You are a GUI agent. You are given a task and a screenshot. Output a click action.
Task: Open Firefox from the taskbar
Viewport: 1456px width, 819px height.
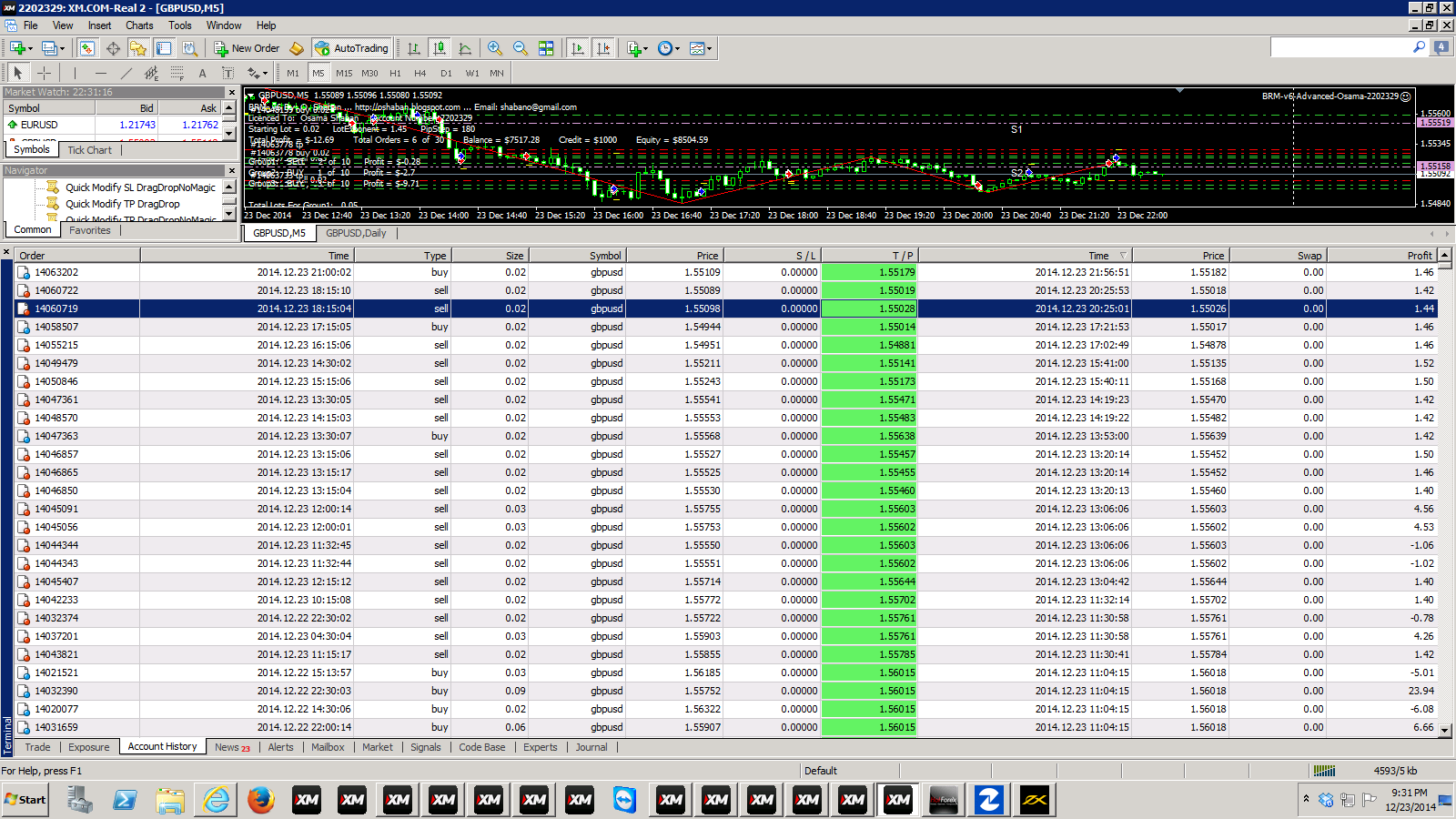point(261,800)
